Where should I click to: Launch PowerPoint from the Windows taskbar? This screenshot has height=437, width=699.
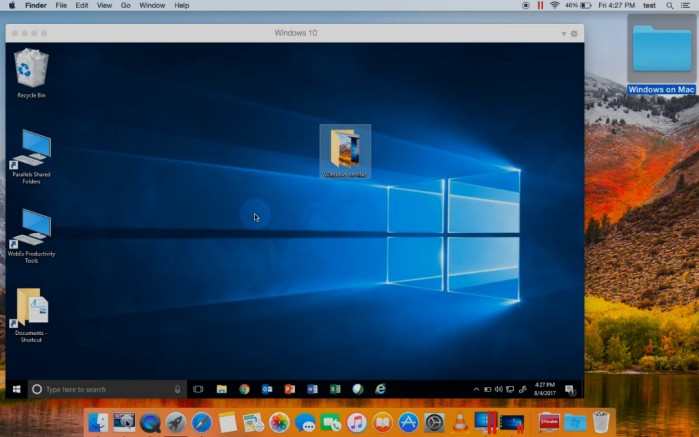pos(290,389)
